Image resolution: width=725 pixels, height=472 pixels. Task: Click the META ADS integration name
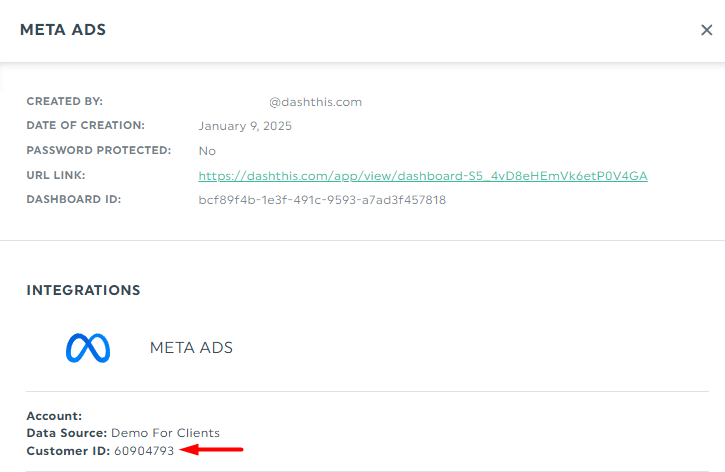click(191, 348)
